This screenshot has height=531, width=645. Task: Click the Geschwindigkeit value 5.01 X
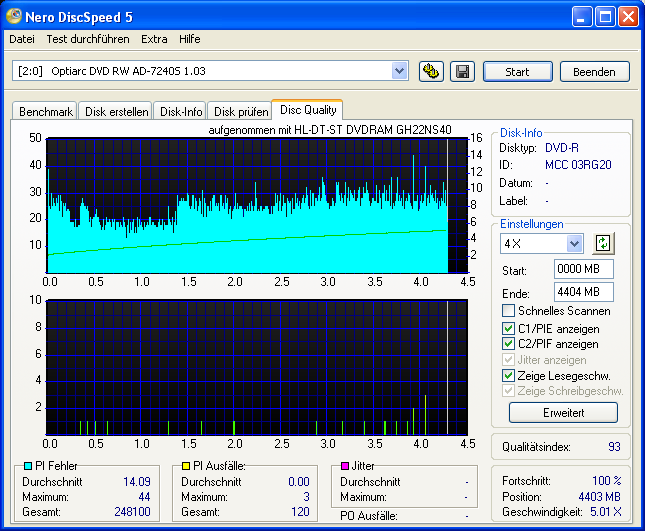click(606, 512)
